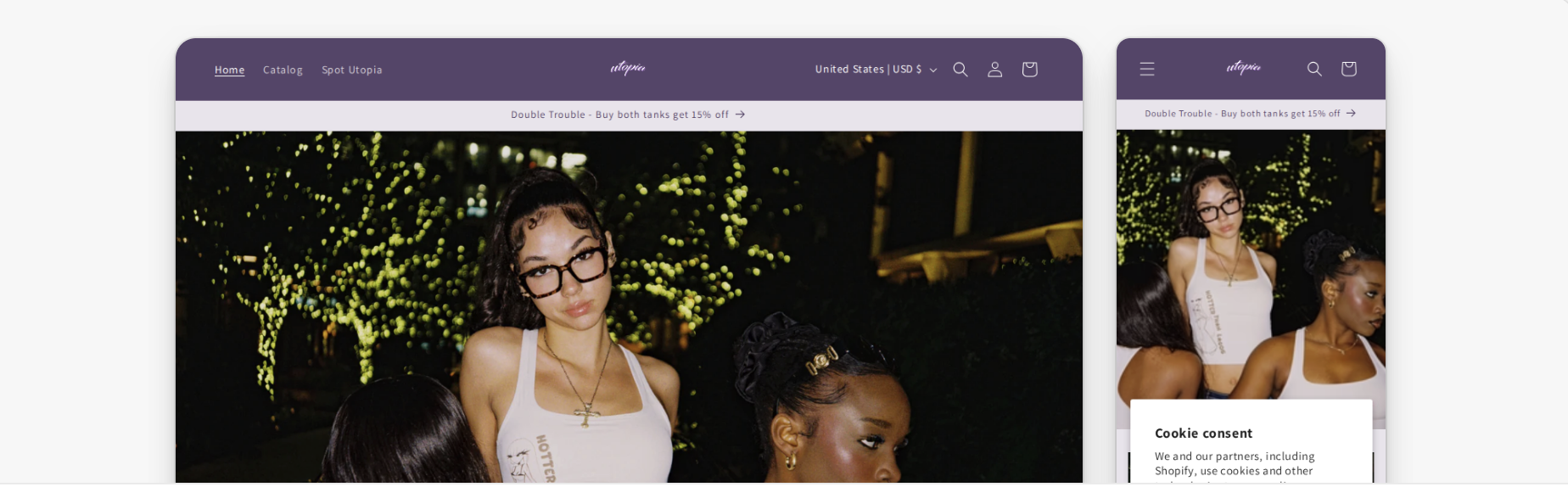Click the arrow in mobile announcement bar
1568x487 pixels.
click(x=1351, y=113)
